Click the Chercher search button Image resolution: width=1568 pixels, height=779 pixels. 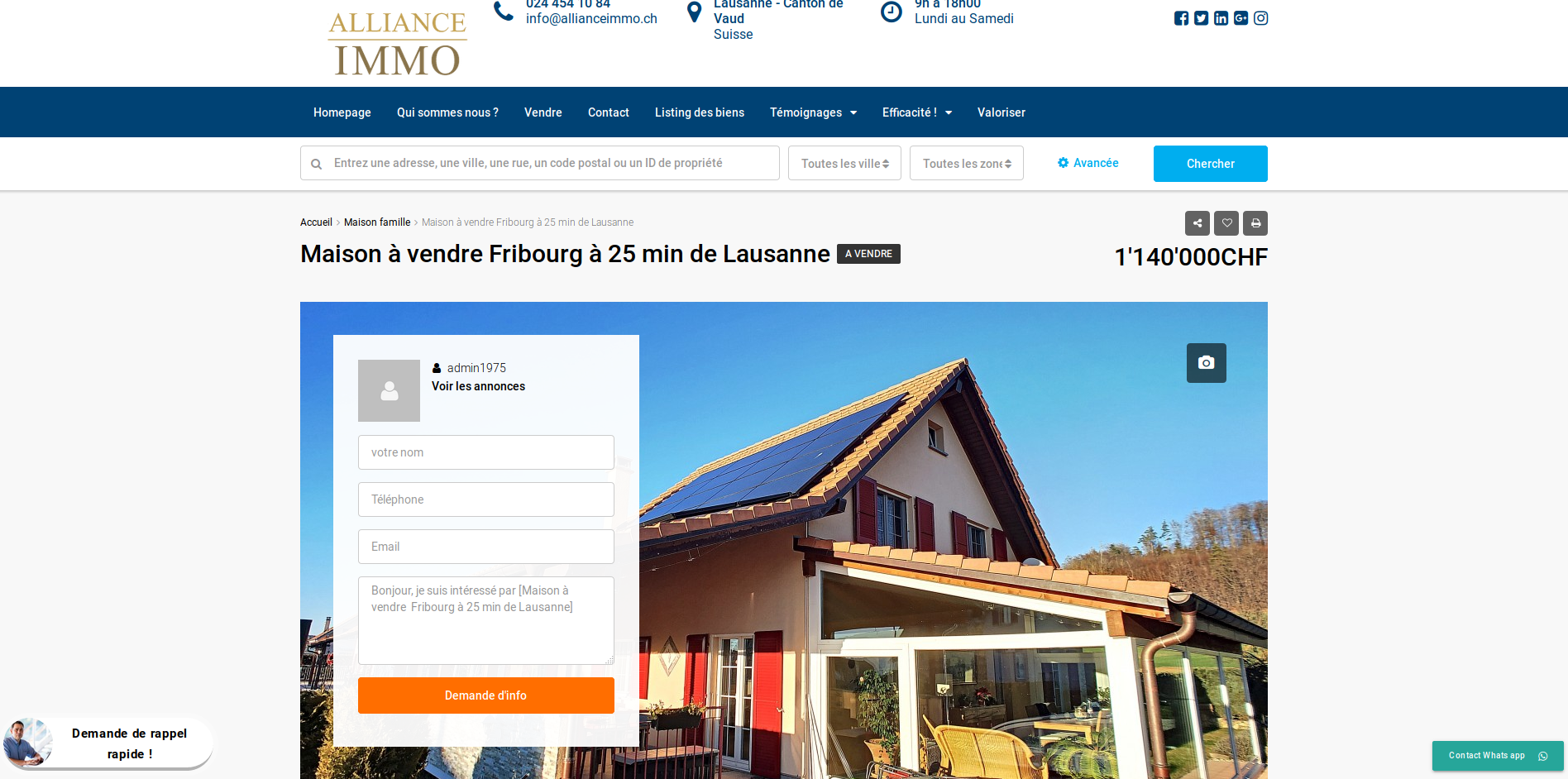[1211, 164]
